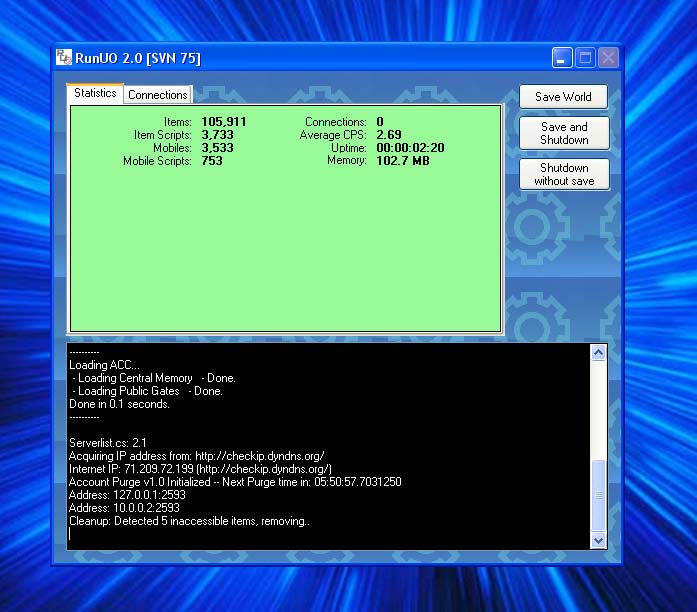Click the 'Serverlist.cs: 2.1' console line
Viewport: 697px width, 612px height.
(x=108, y=443)
